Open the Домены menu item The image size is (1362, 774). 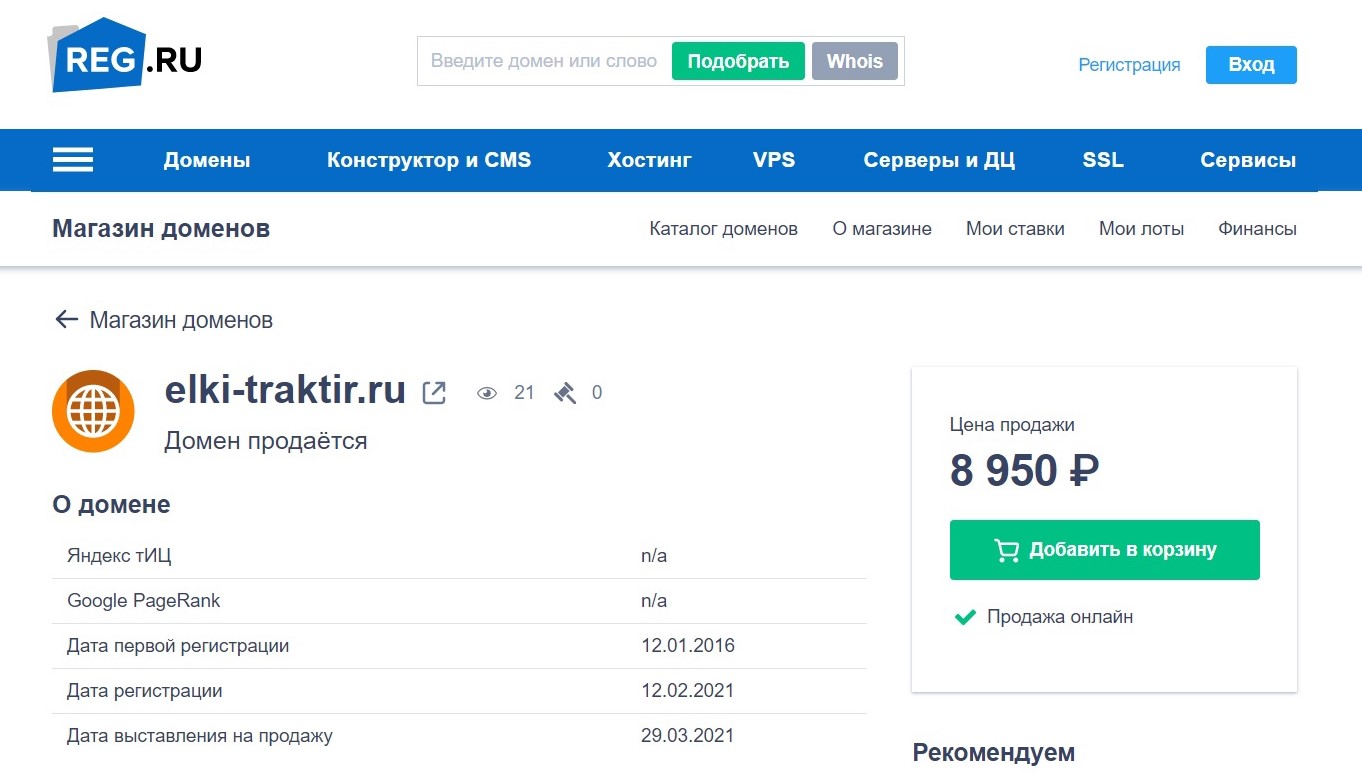click(x=207, y=159)
